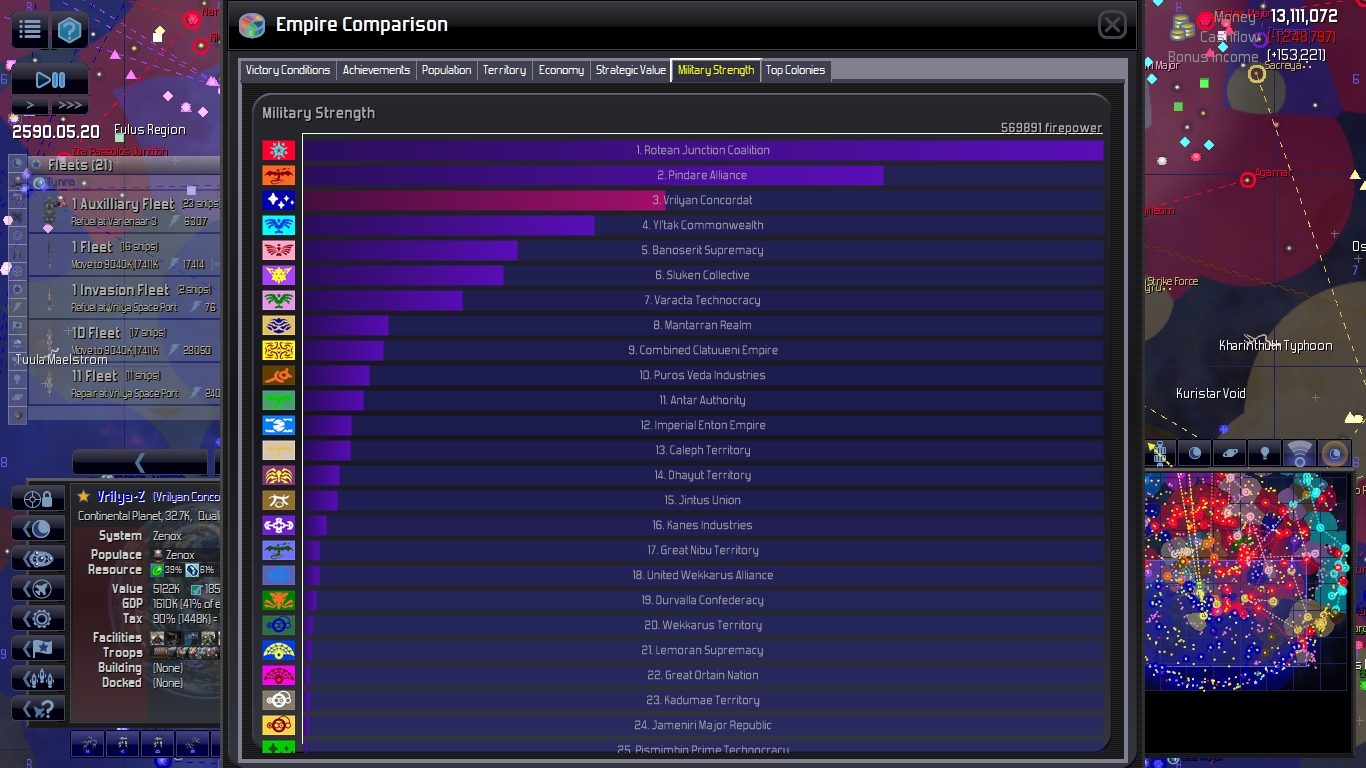Switch to the Victory Conditions tab
This screenshot has height=768, width=1366.
click(x=288, y=70)
